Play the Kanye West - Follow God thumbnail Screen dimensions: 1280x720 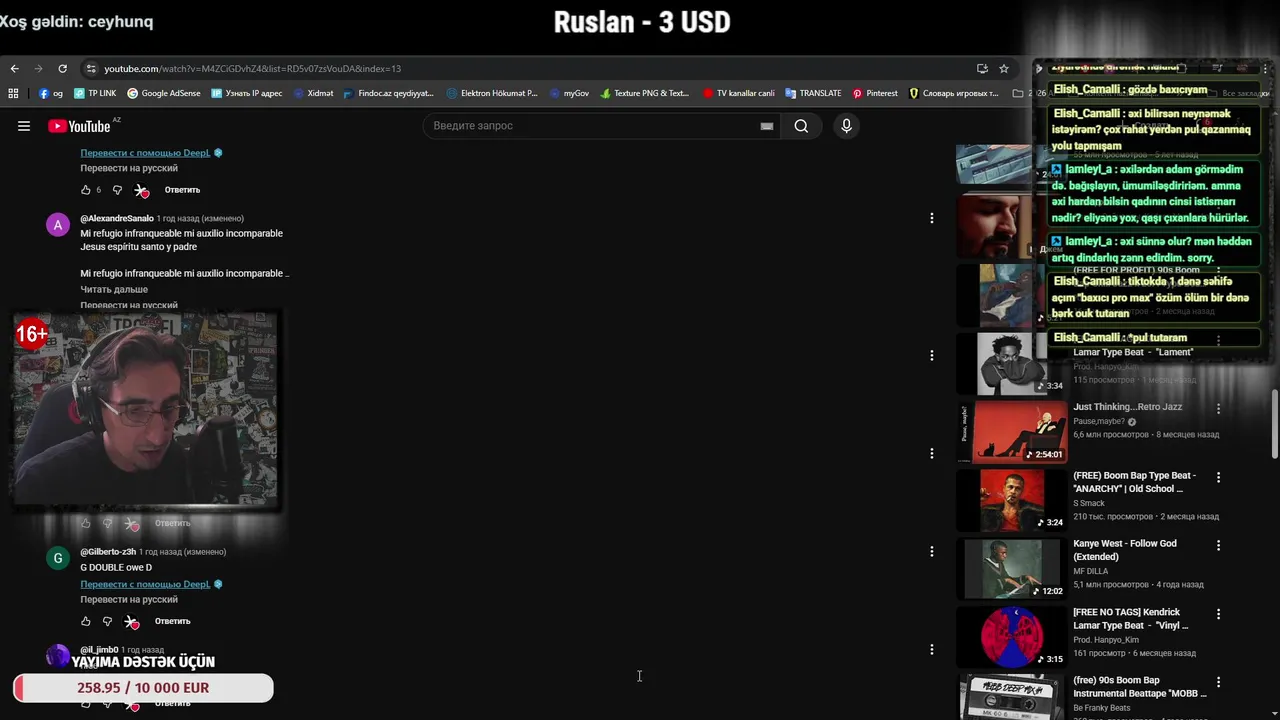click(x=1012, y=568)
